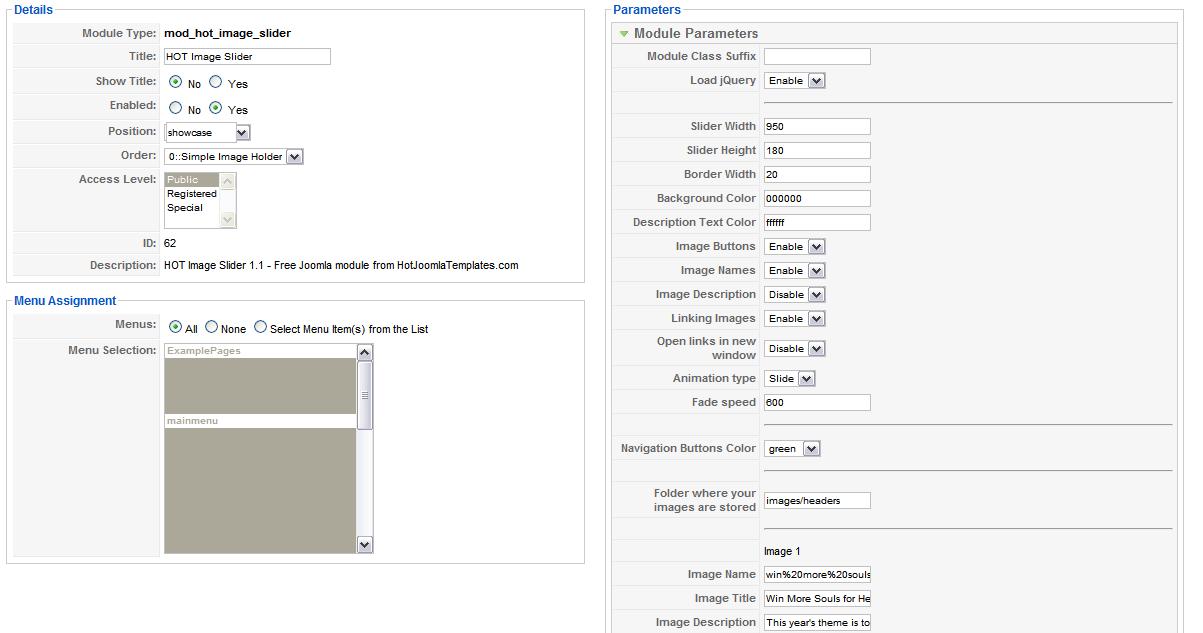The height and width of the screenshot is (633, 1203).
Task: Select 'Registered' in Access Level list
Action: coord(192,194)
